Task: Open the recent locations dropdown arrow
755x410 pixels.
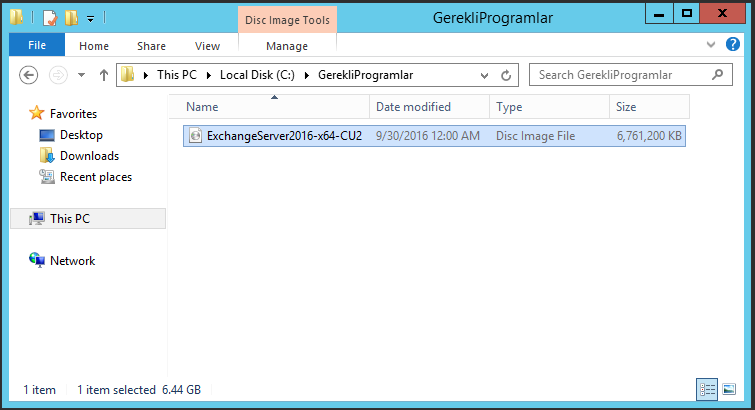Action: [x=81, y=75]
